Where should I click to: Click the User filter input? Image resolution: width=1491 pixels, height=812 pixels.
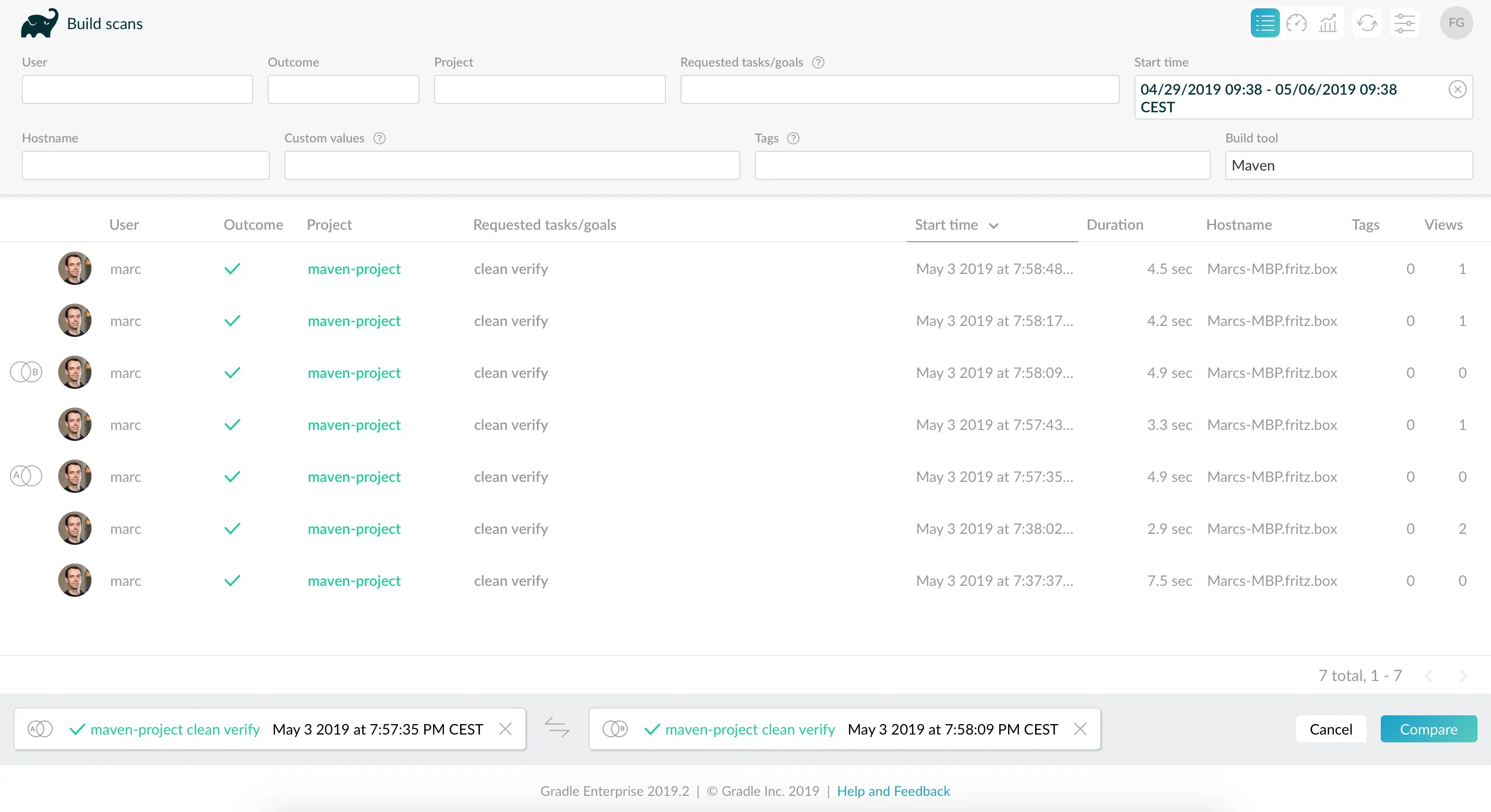[137, 90]
